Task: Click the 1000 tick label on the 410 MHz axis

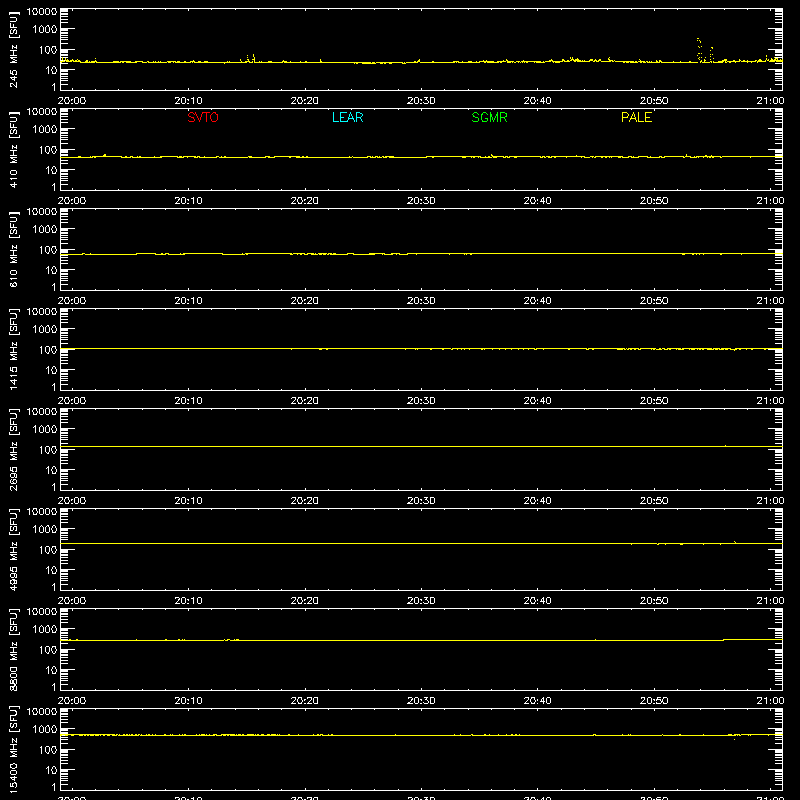Action: (x=44, y=130)
